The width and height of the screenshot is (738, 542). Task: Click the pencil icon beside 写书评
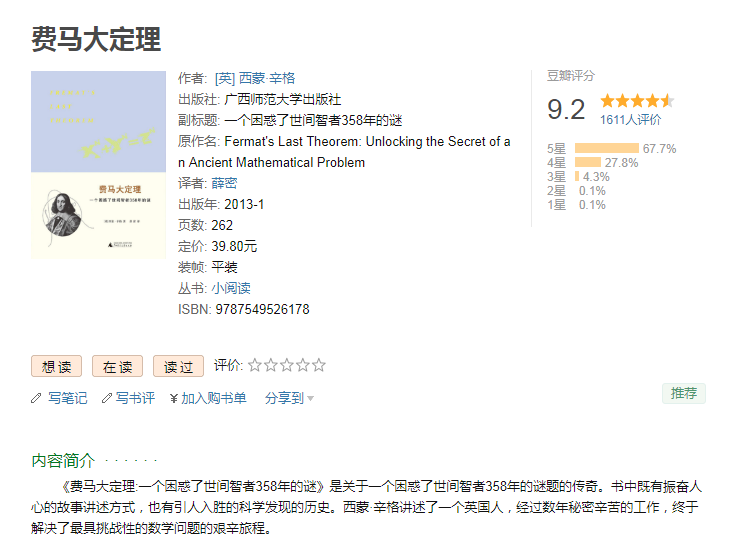coord(107,398)
